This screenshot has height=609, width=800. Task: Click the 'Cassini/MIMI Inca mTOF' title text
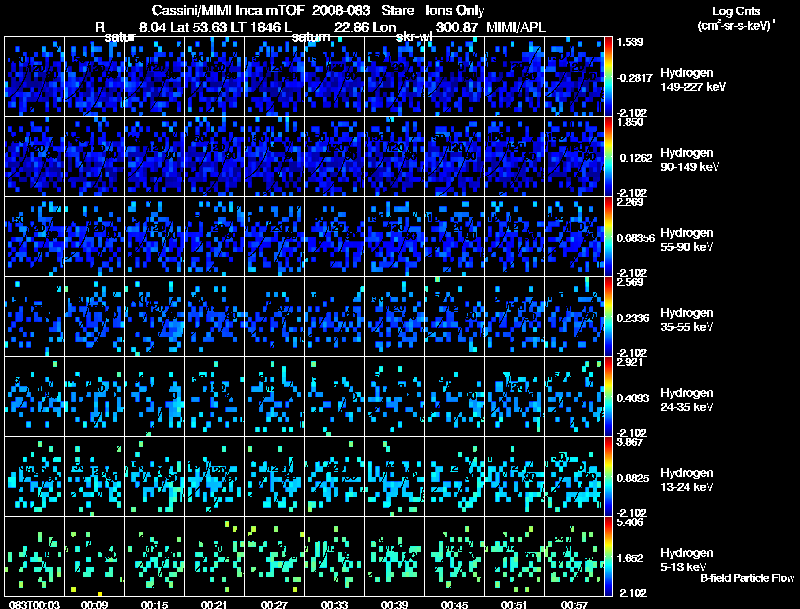tap(228, 10)
